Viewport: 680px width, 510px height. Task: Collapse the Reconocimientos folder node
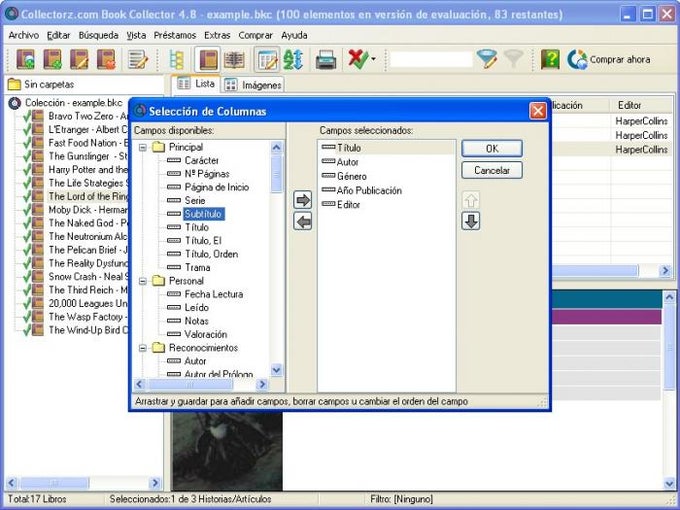coord(143,348)
